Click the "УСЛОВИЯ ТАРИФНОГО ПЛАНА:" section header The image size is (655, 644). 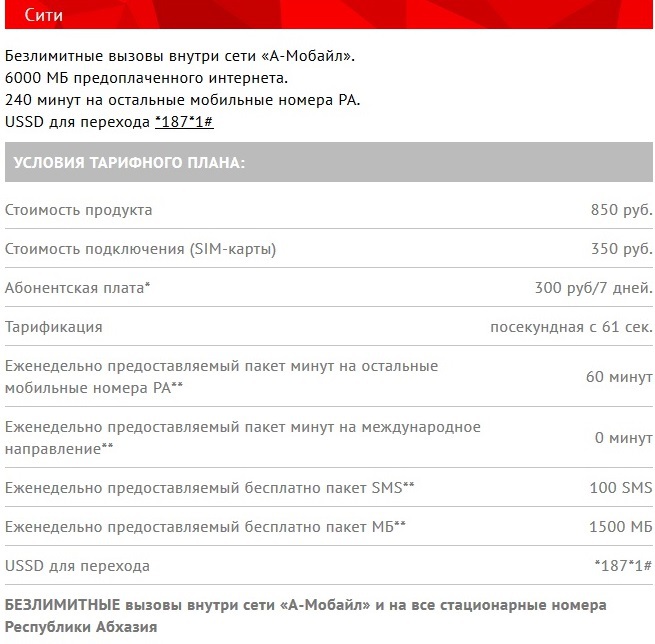click(129, 162)
